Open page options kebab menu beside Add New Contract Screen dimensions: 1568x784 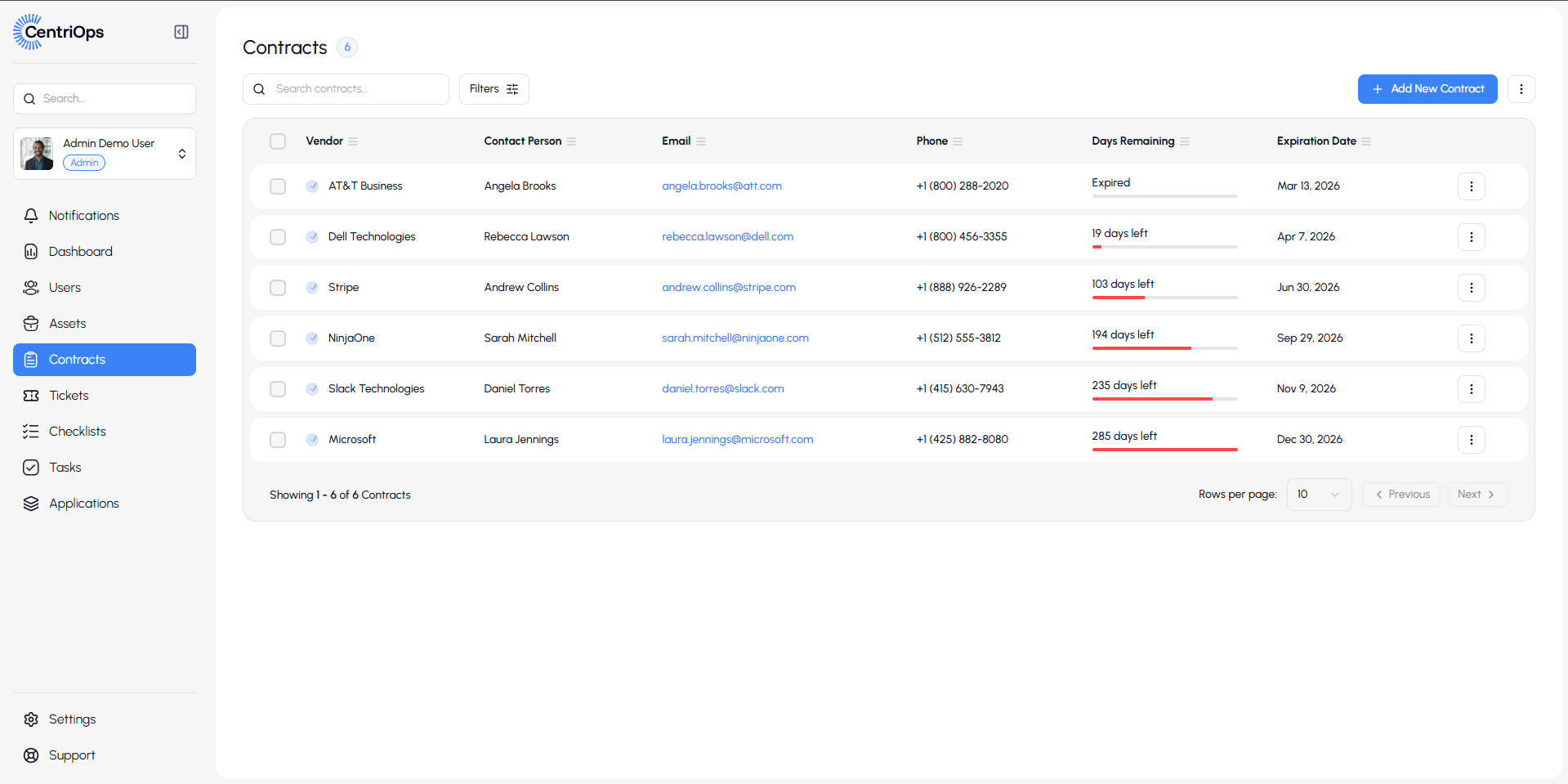tap(1521, 89)
